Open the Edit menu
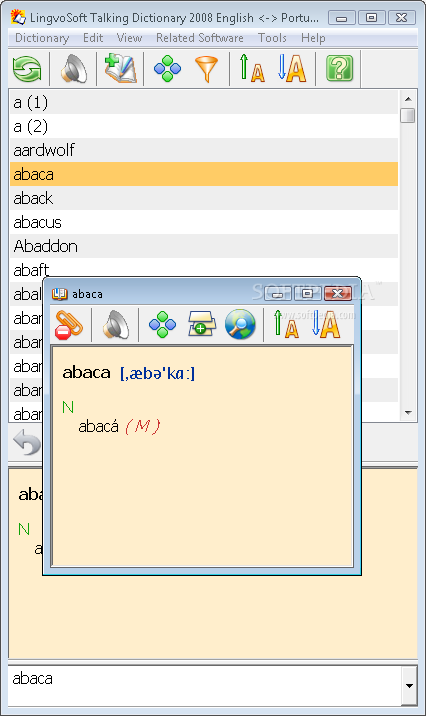 [93, 38]
